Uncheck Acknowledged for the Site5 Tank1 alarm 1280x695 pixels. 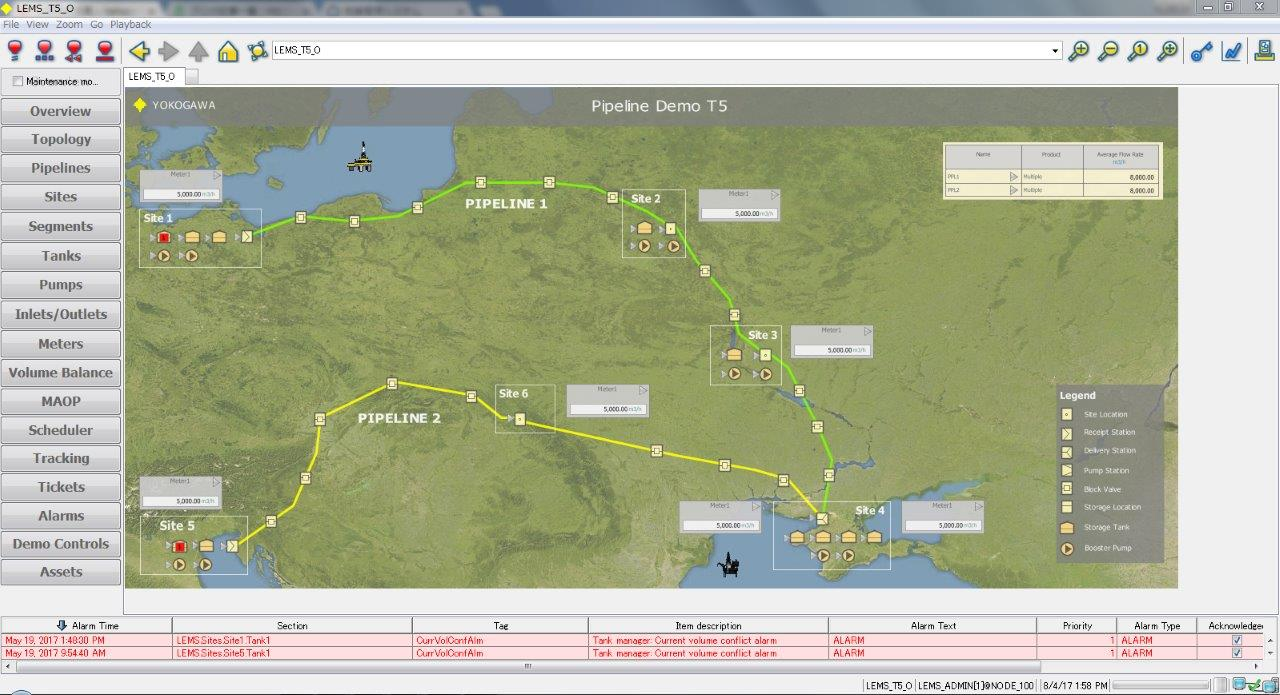[x=1235, y=652]
